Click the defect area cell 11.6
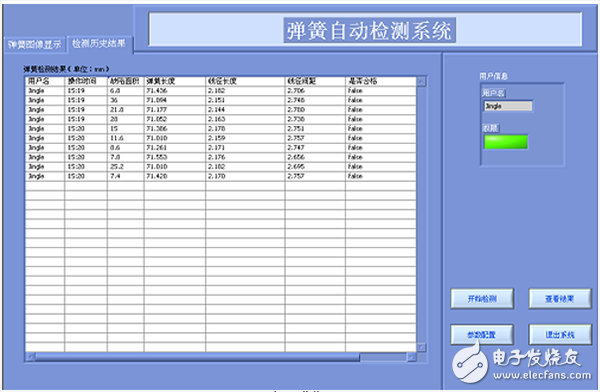600x392 pixels. (x=126, y=138)
